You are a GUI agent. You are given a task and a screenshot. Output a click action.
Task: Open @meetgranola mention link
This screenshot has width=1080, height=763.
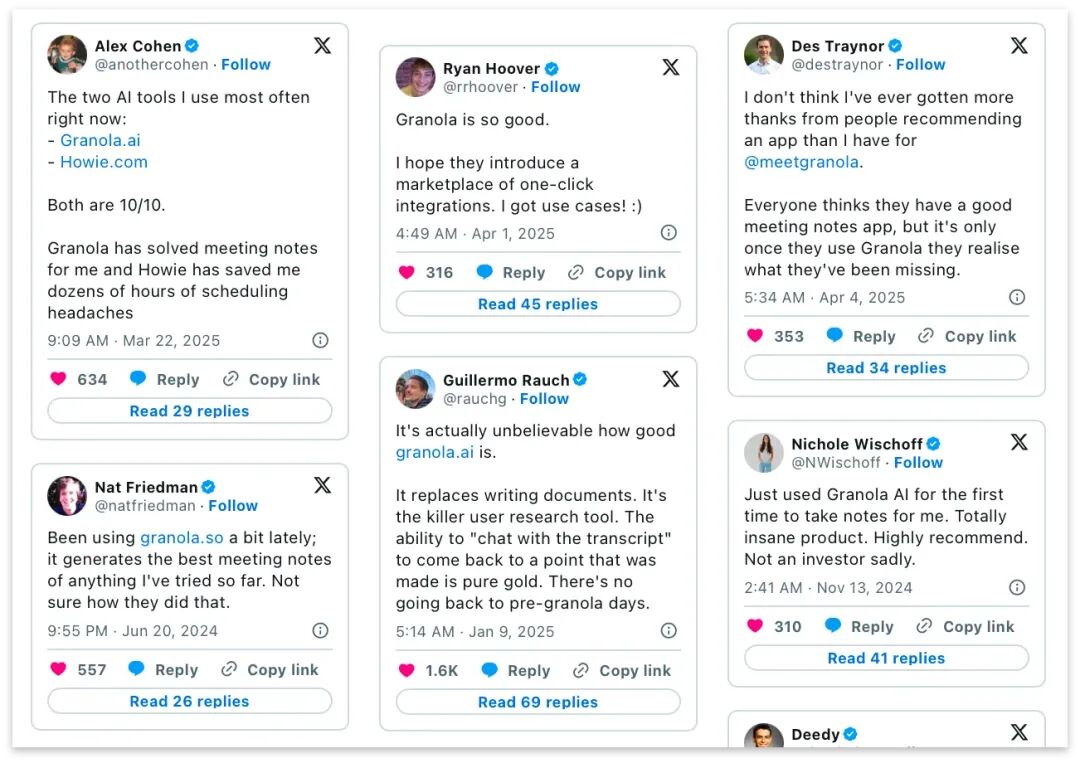tap(802, 162)
